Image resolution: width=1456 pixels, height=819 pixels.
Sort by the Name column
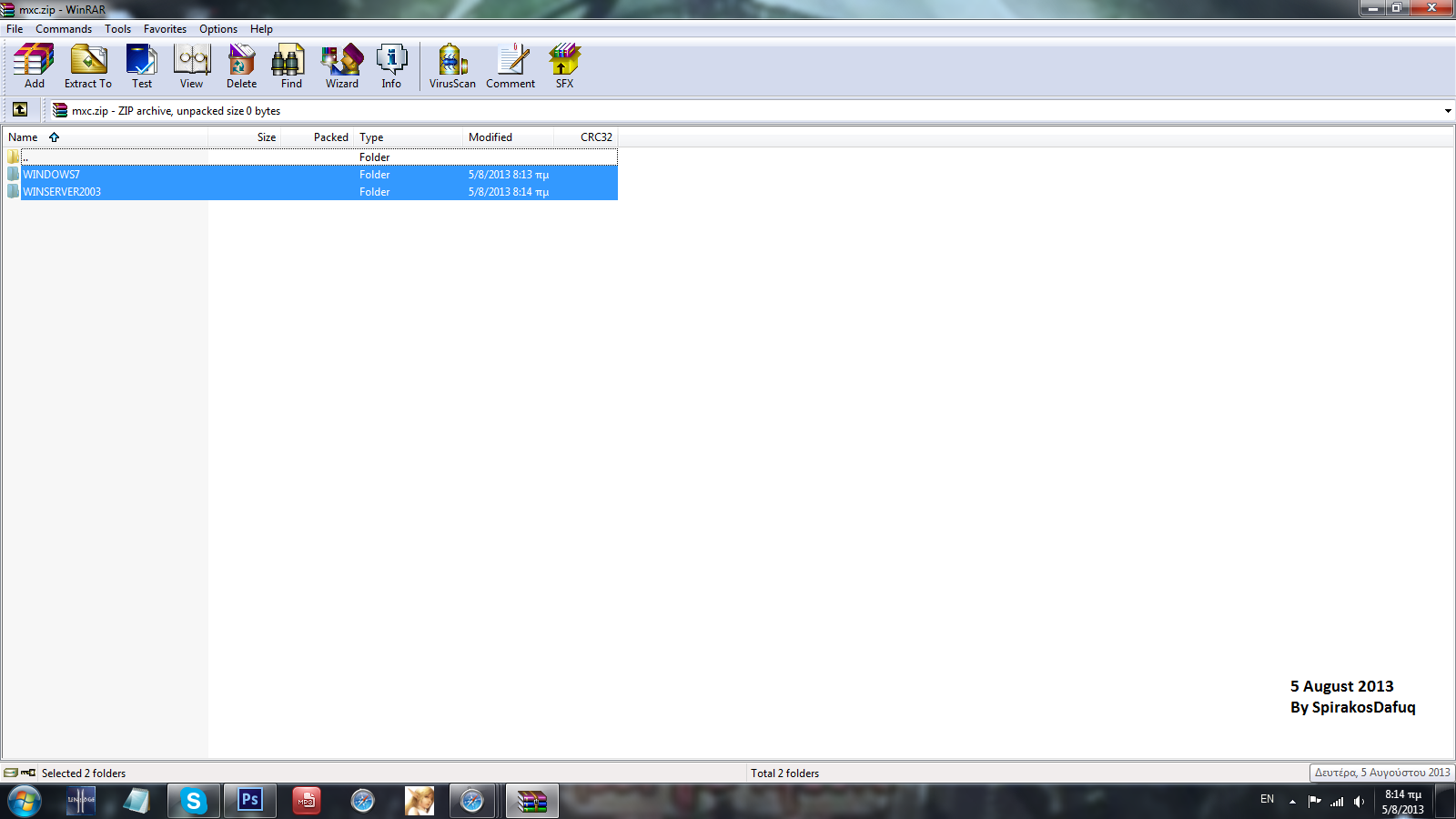click(106, 137)
